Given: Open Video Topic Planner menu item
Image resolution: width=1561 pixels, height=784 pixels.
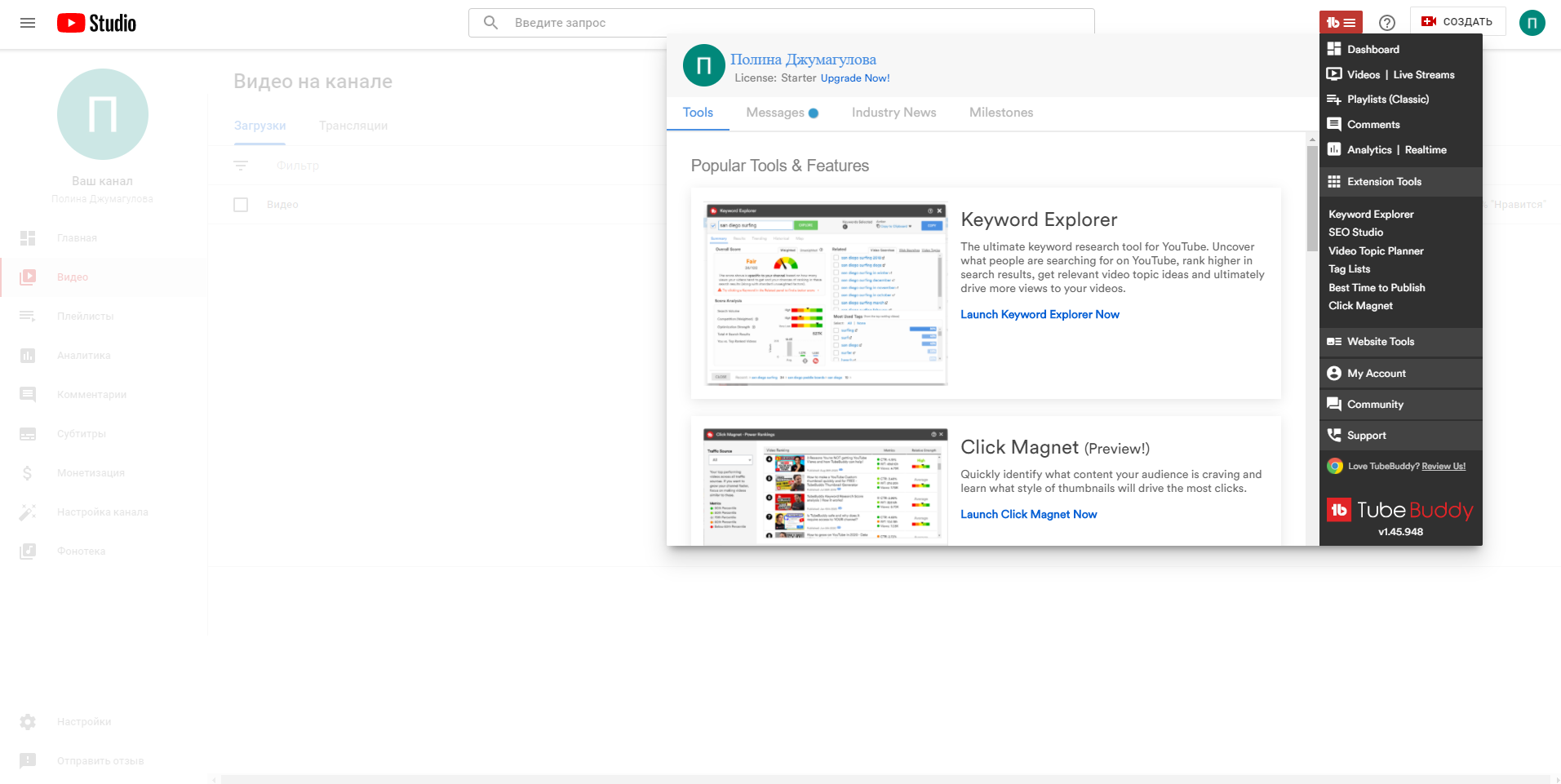Looking at the screenshot, I should (x=1376, y=250).
